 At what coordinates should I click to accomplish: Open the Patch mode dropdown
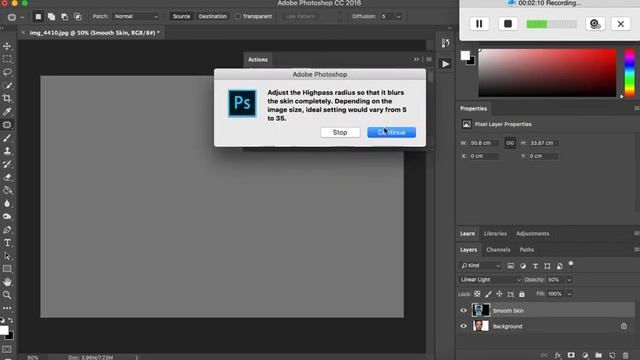click(x=136, y=17)
